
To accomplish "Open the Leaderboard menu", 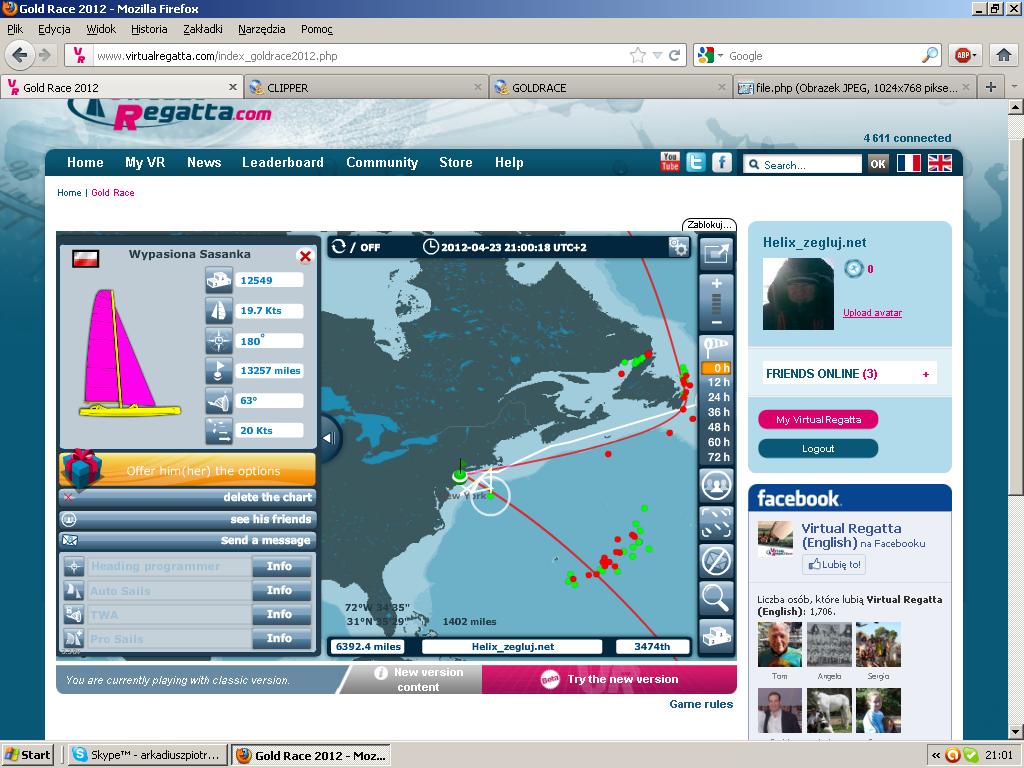I will click(282, 162).
